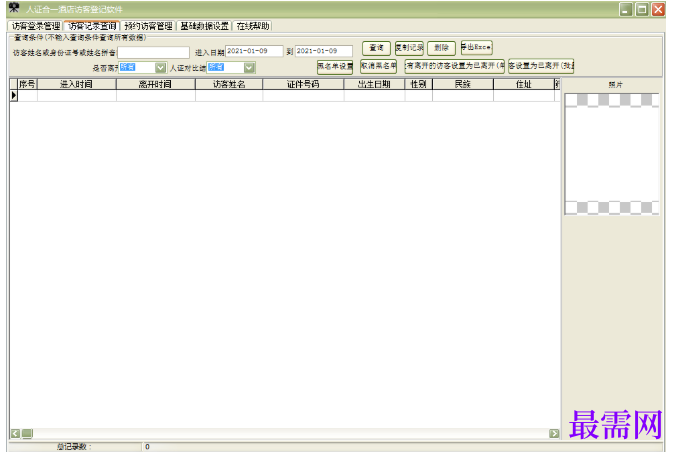Click the 取消黑名单 button
The width and height of the screenshot is (681, 456).
click(x=378, y=66)
